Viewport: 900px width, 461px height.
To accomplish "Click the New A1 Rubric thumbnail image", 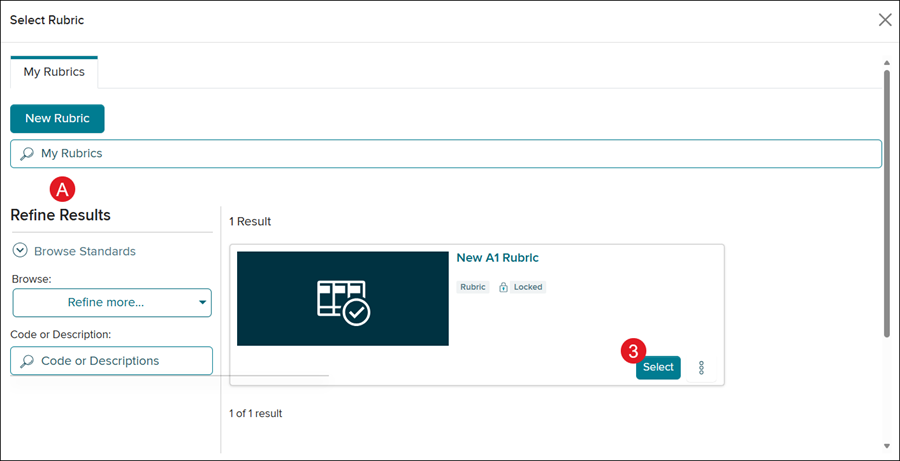I will pos(343,299).
